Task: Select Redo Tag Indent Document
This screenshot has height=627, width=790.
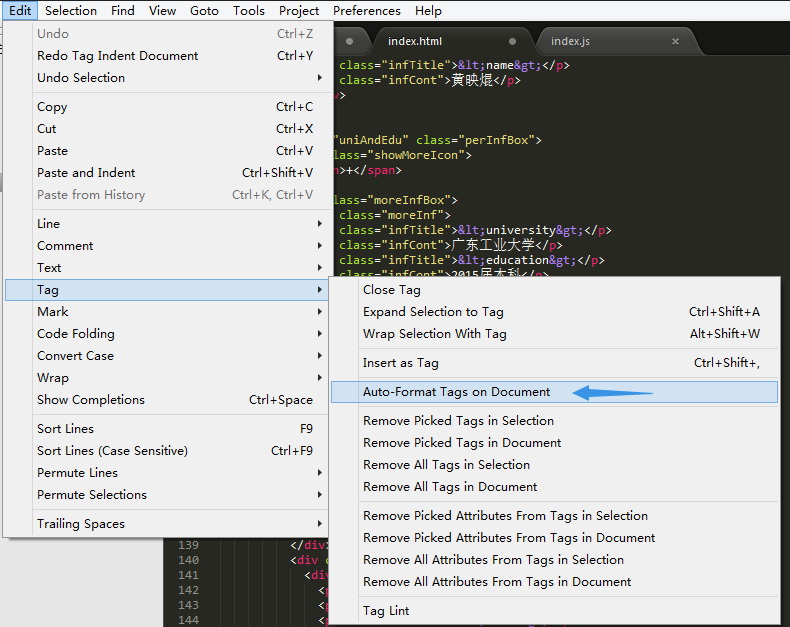Action: click(118, 56)
